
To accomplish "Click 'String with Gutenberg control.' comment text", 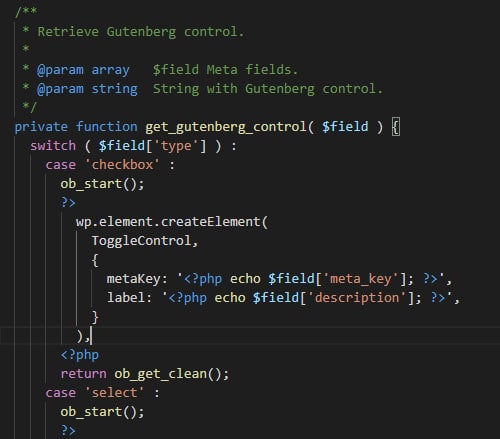I will coord(267,89).
